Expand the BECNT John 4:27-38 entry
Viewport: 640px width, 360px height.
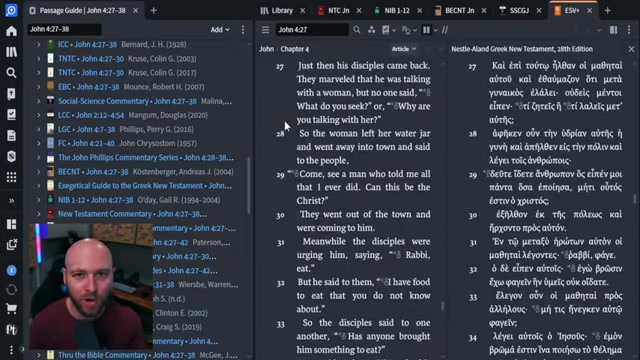click(x=39, y=172)
